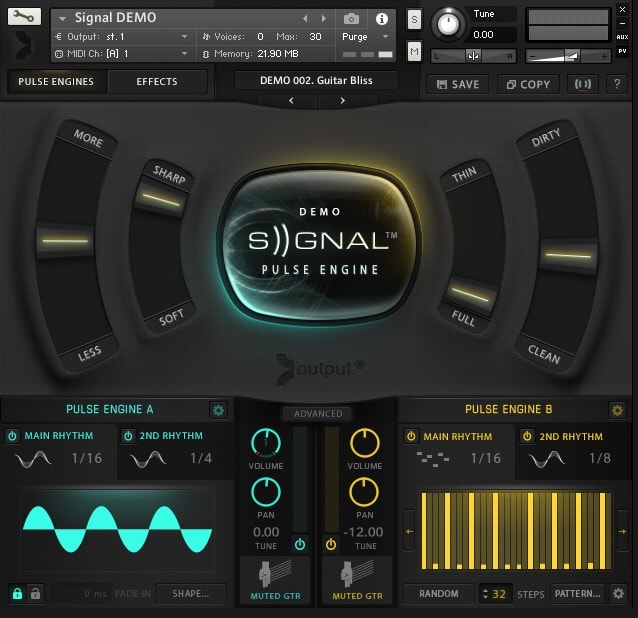Toggle Engine A 2nd Rhythm power
Screen dimensions: 638x618
point(128,436)
